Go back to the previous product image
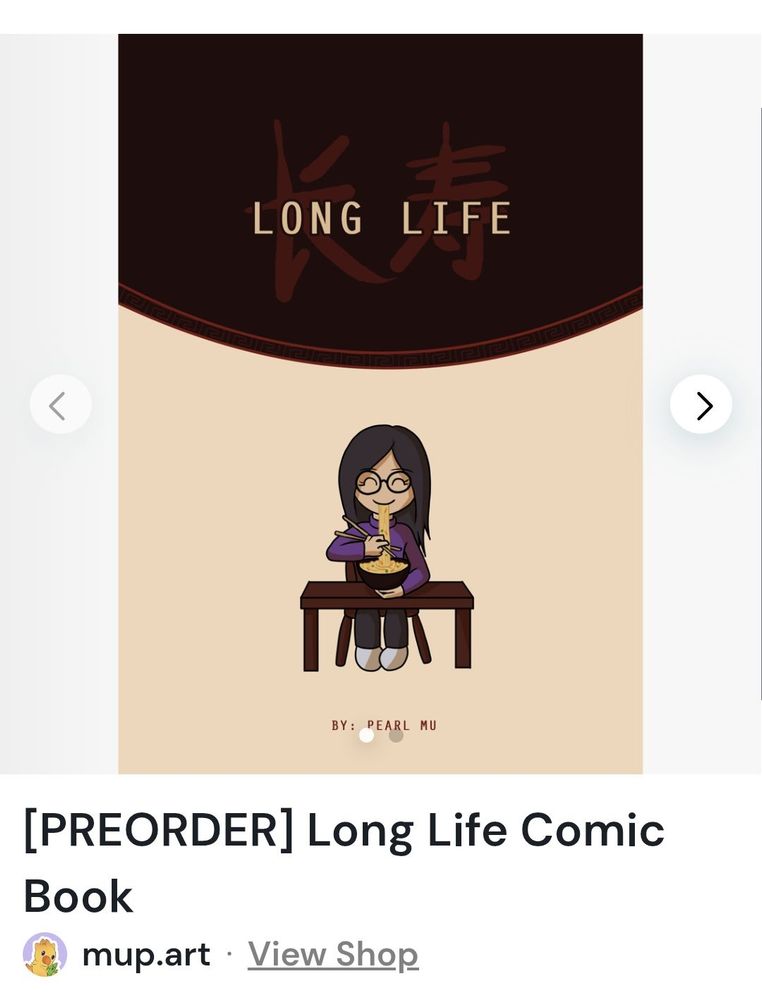The width and height of the screenshot is (762, 1000). click(x=61, y=404)
